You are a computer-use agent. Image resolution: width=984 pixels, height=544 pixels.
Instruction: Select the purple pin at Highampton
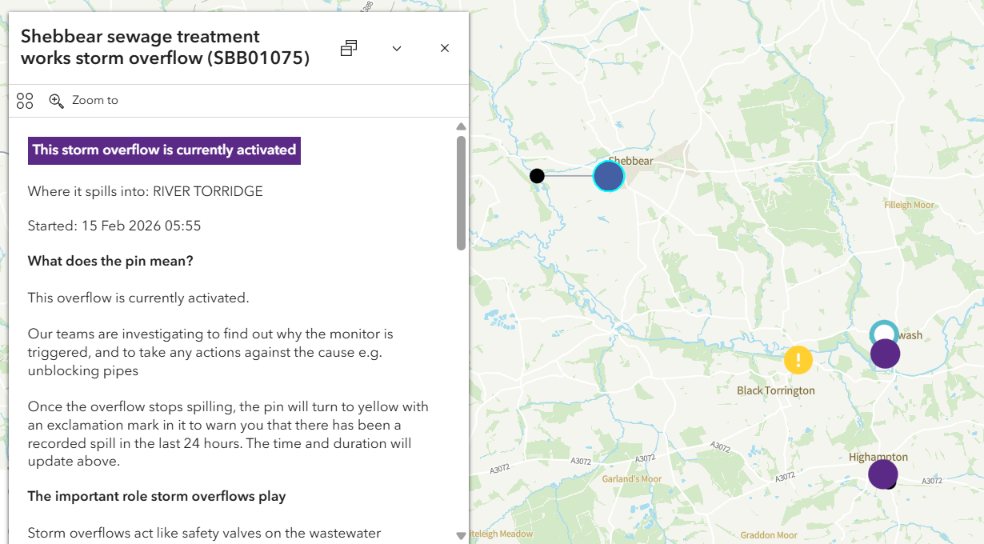pos(882,474)
